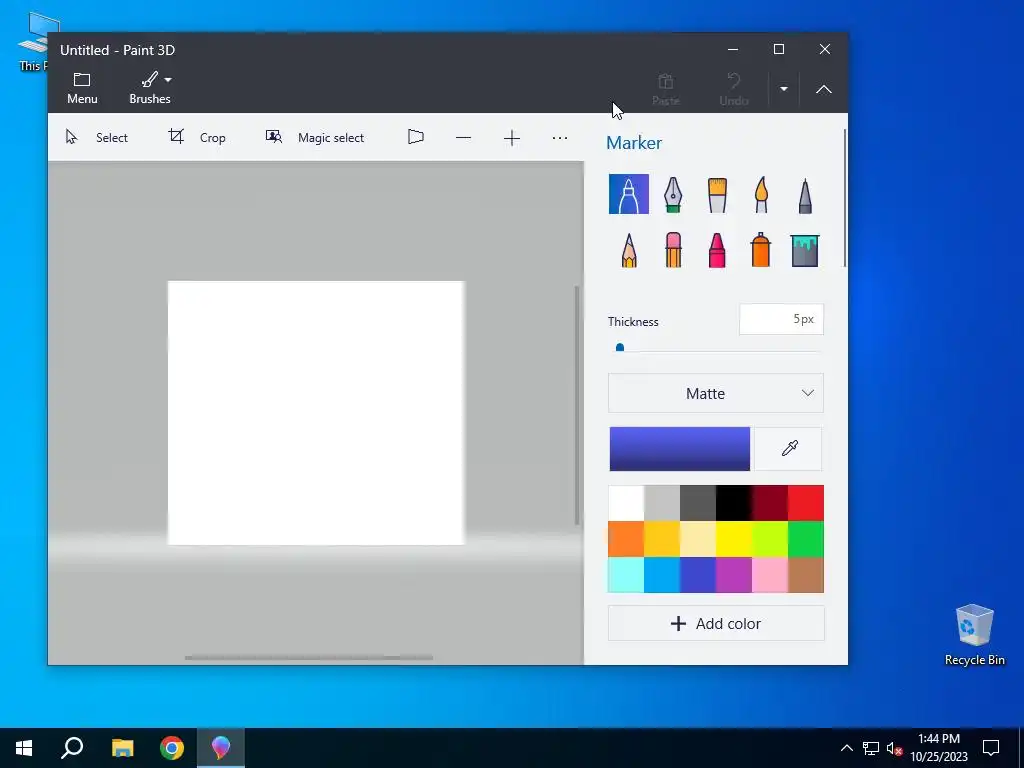Click the muted volume tray icon

894,748
